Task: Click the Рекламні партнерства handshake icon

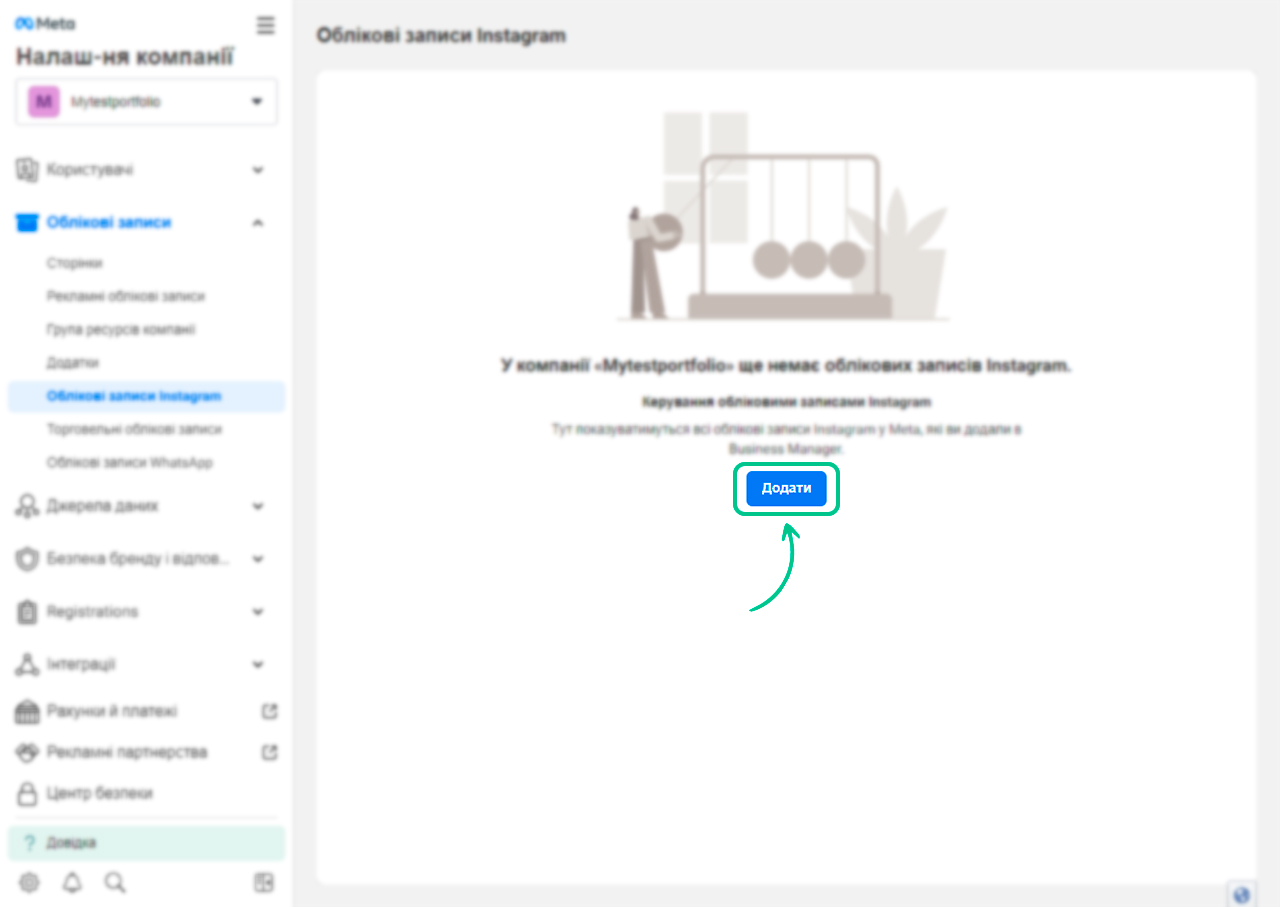Action: point(27,752)
